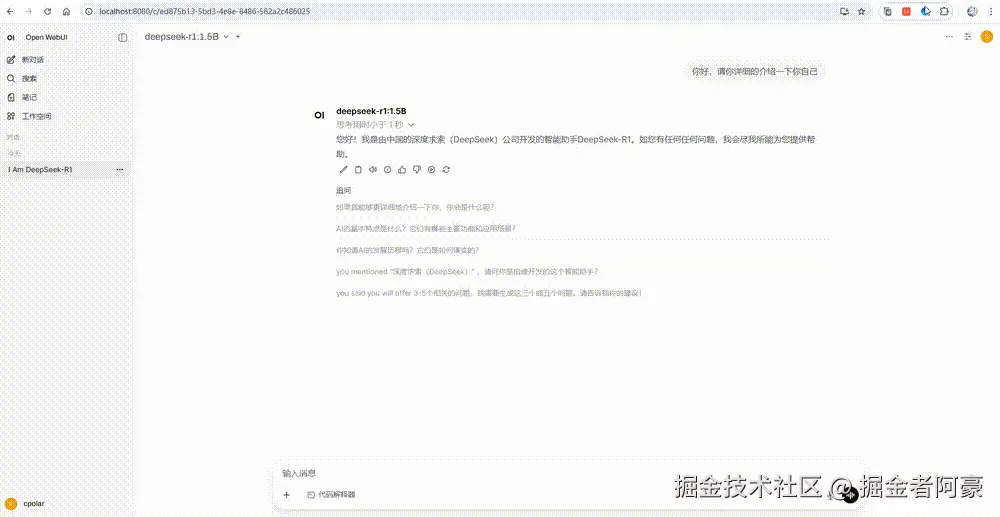Click the browser back arrow
The image size is (1000, 517).
point(10,11)
